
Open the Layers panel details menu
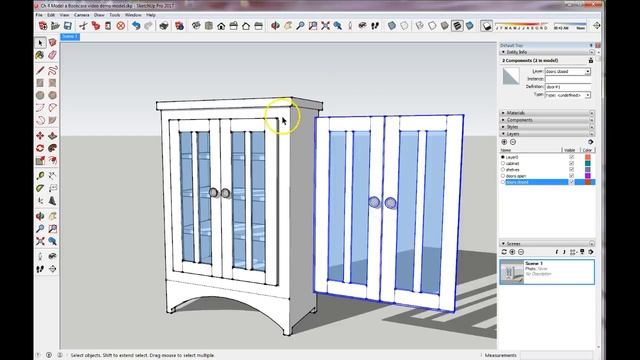click(x=590, y=142)
